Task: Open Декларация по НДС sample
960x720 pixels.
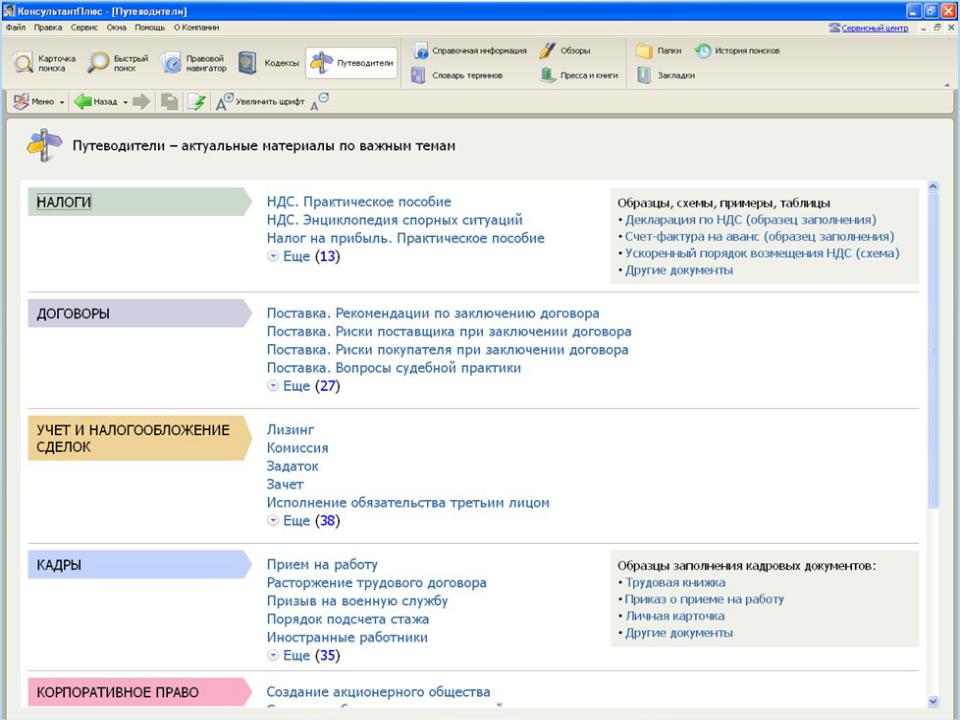Action: click(751, 220)
